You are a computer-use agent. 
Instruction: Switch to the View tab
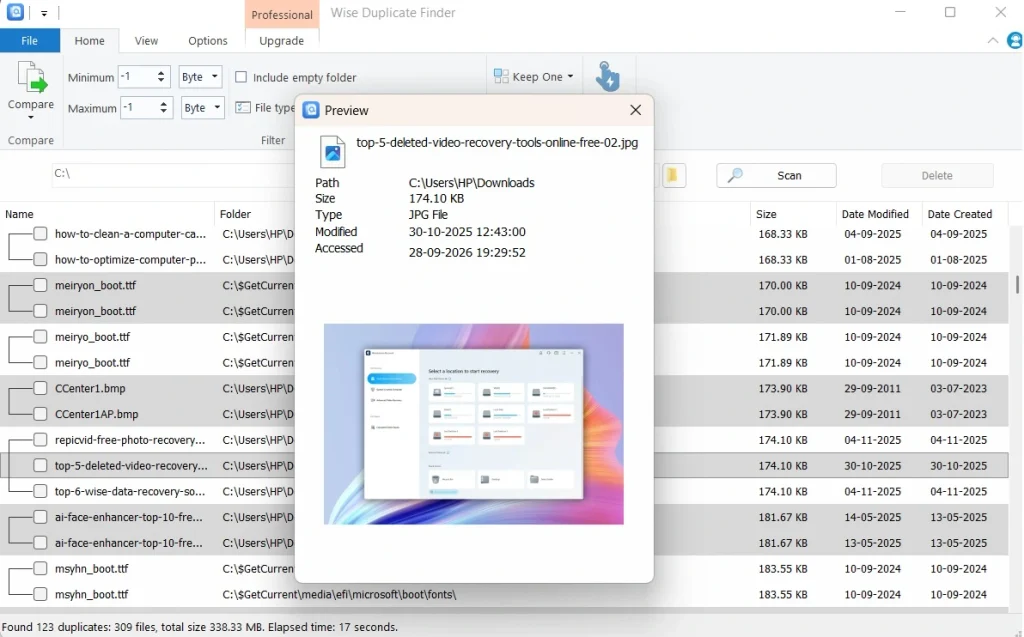(x=146, y=41)
